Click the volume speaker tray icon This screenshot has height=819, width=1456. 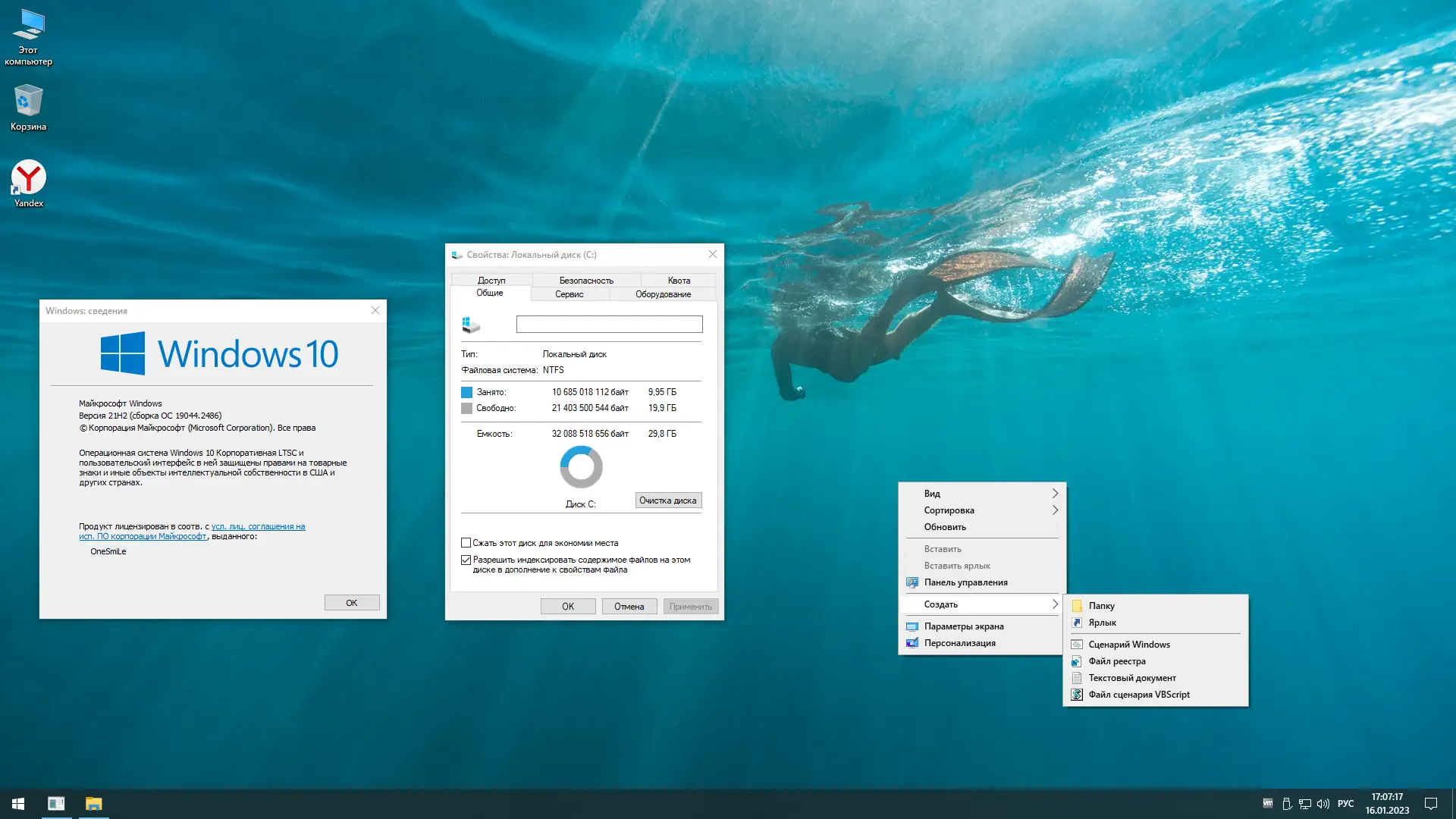(x=1323, y=804)
